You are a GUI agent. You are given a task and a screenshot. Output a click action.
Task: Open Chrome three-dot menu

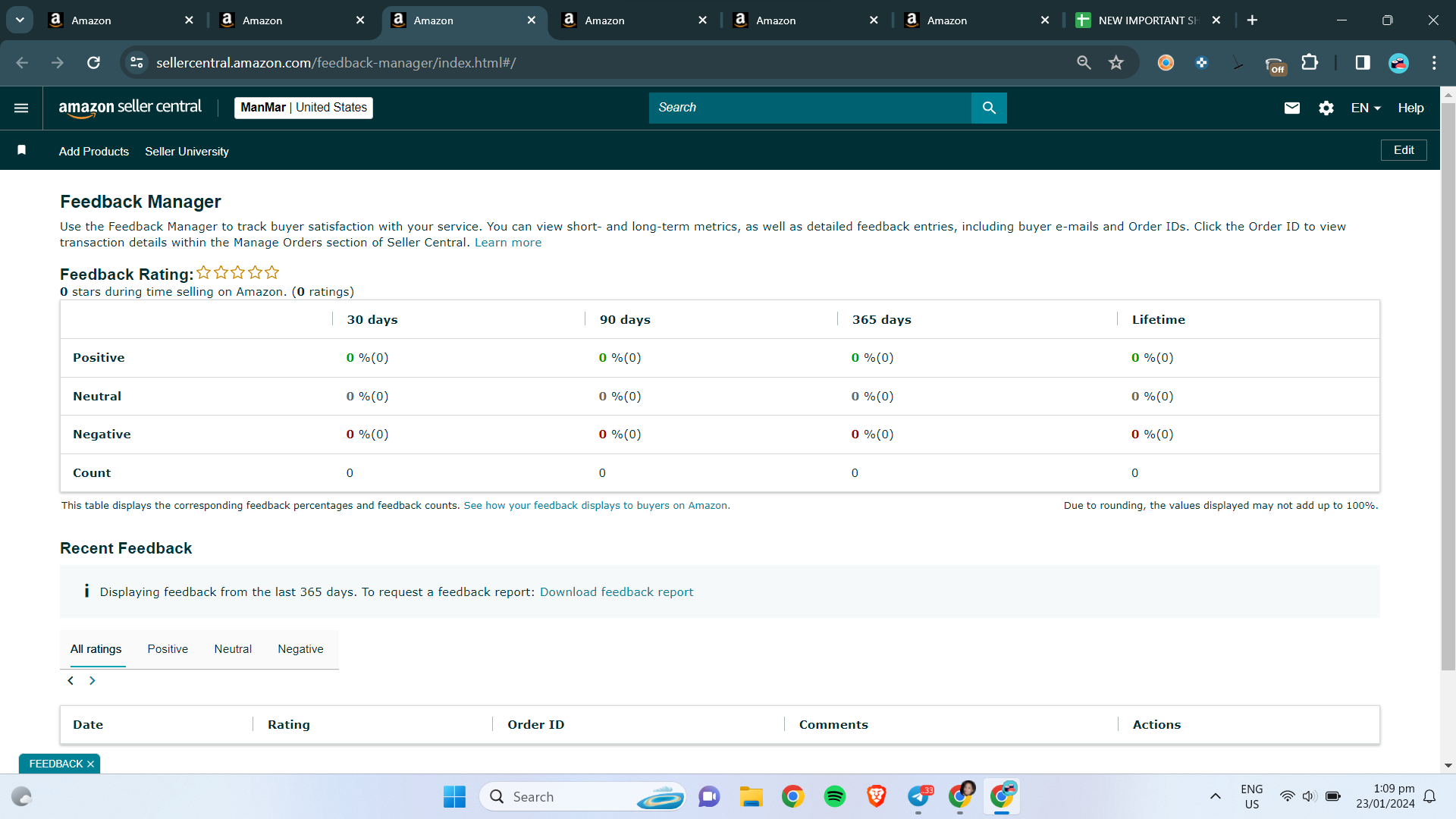[x=1434, y=63]
